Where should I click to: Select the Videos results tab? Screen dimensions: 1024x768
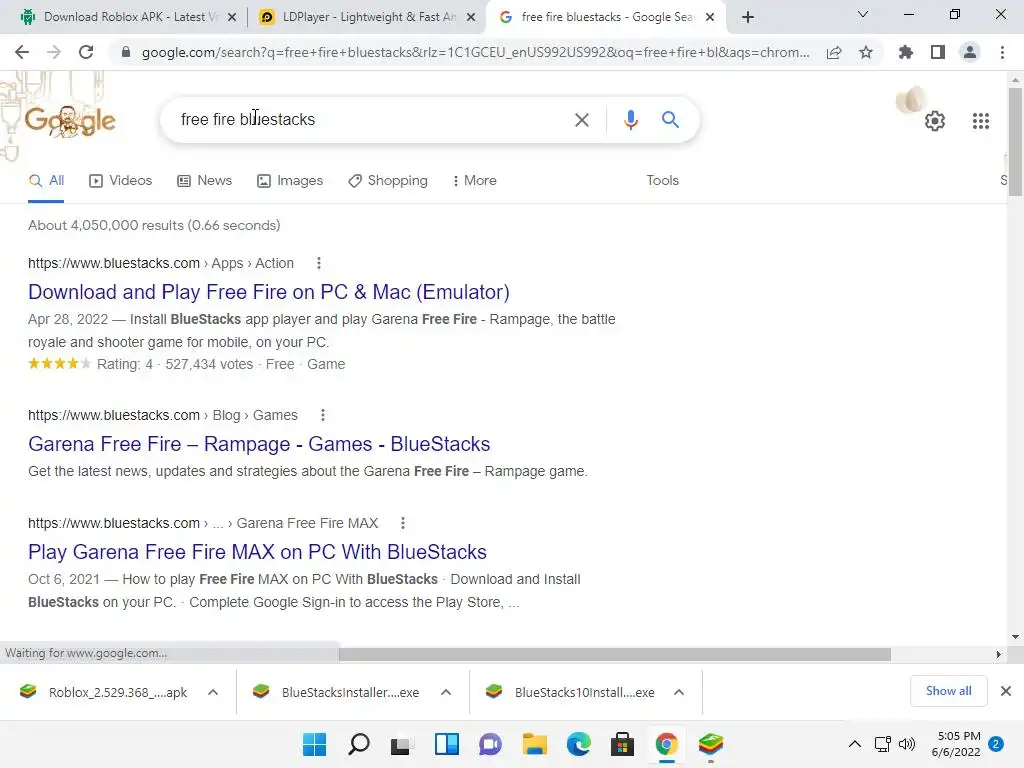(121, 181)
